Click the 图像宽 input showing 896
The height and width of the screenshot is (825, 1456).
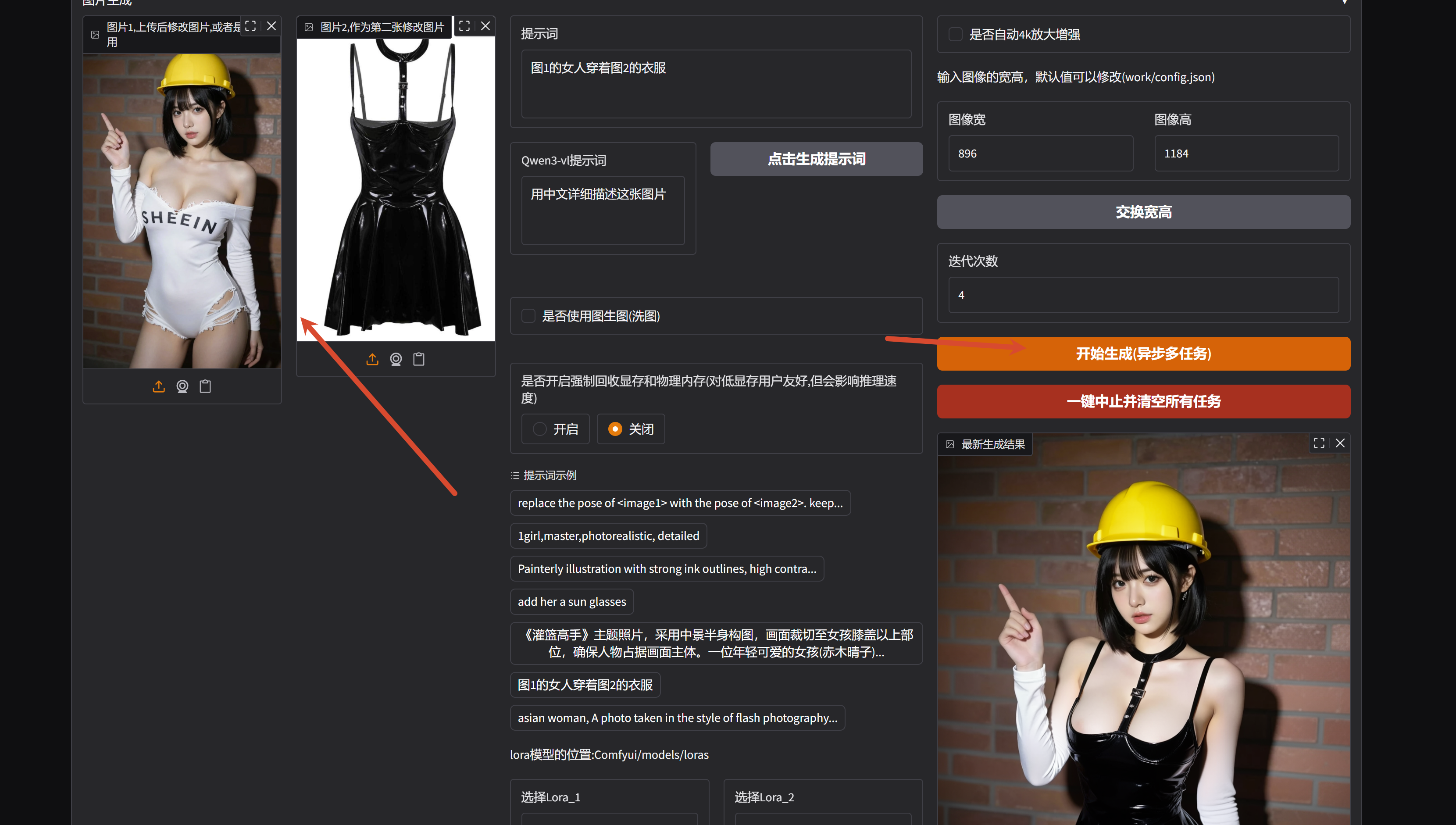pyautogui.click(x=1041, y=154)
